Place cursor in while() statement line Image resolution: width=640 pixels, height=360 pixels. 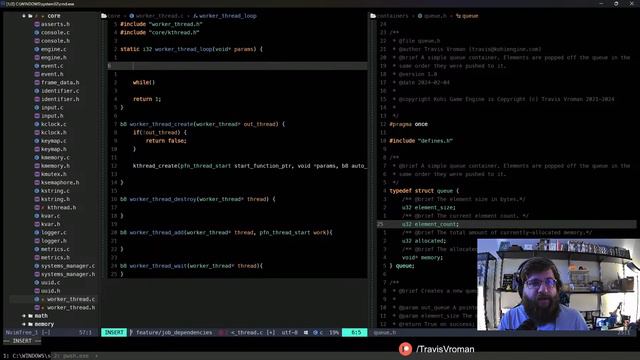point(144,82)
